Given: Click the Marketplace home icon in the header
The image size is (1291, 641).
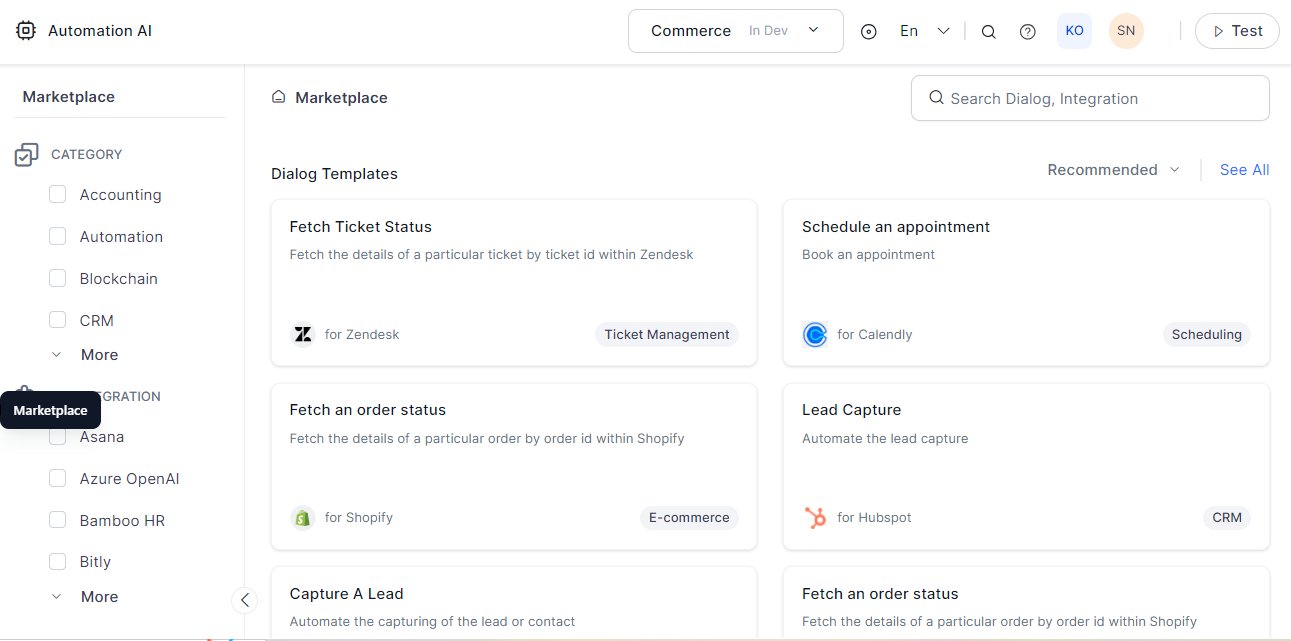Looking at the screenshot, I should [277, 96].
